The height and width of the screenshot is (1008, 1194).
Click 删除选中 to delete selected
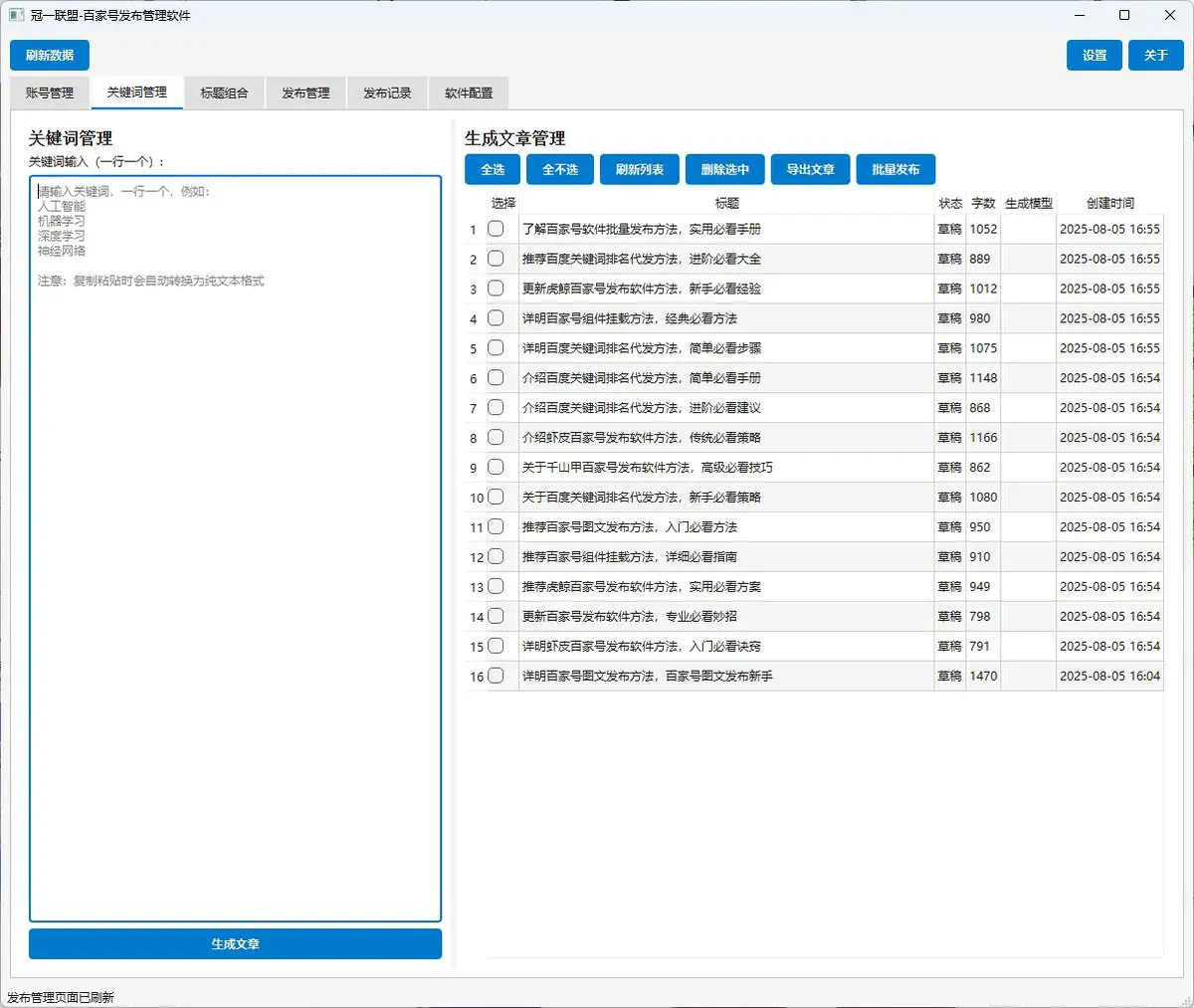pyautogui.click(x=724, y=169)
